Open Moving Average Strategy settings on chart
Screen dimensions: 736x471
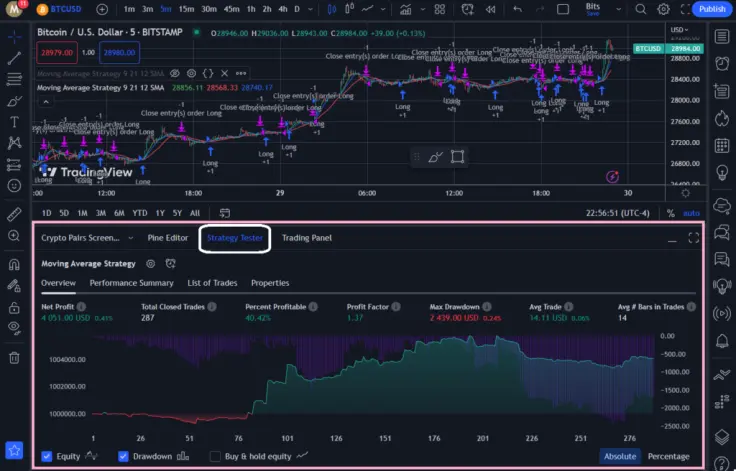(192, 73)
